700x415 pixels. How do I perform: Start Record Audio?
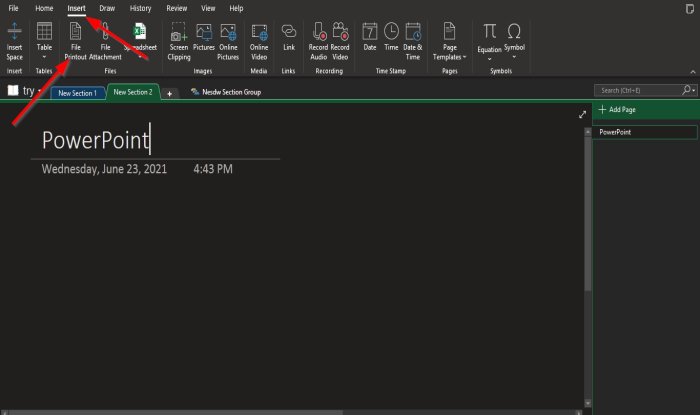coord(318,41)
